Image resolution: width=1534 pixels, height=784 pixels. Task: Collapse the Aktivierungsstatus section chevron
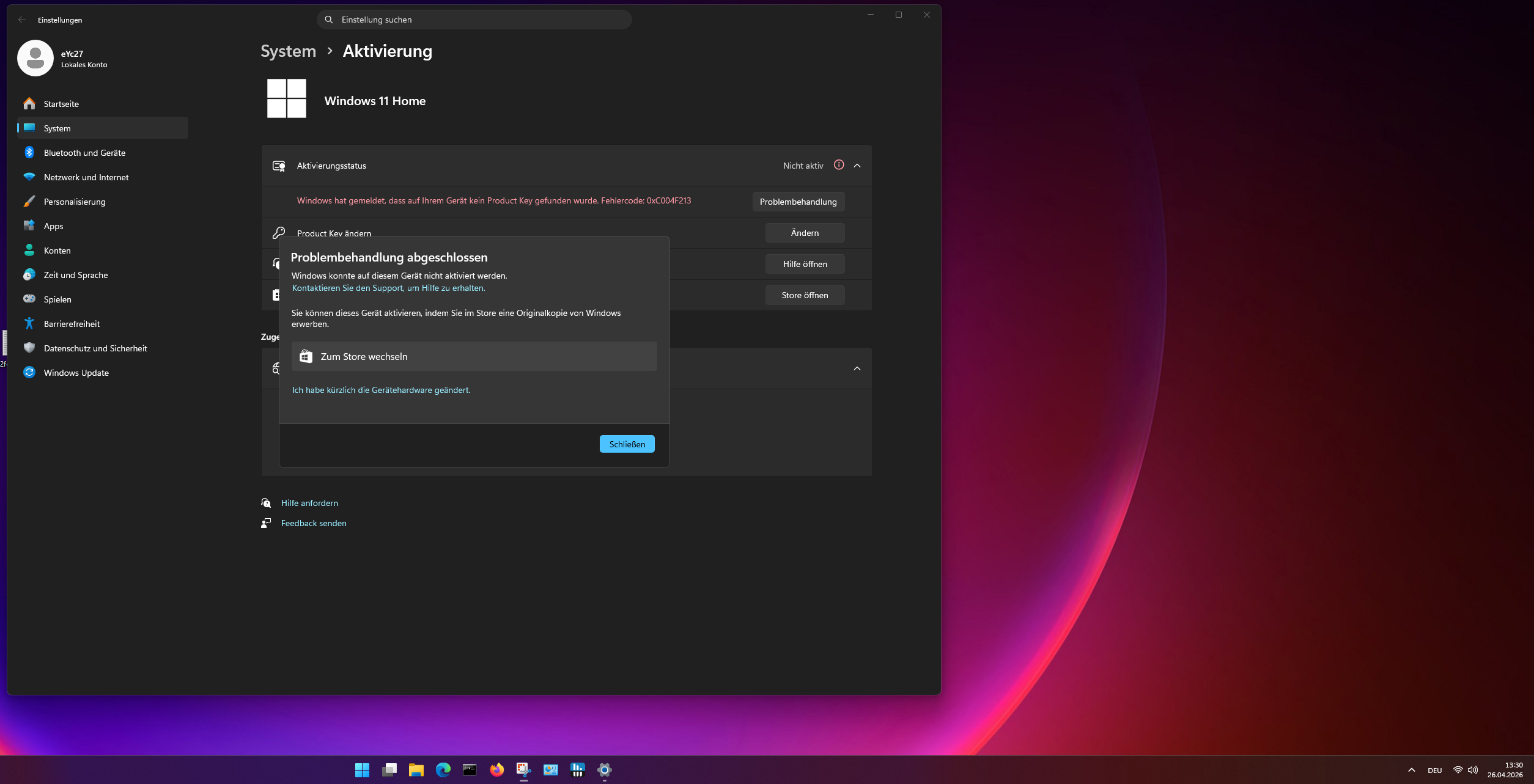[x=857, y=166]
